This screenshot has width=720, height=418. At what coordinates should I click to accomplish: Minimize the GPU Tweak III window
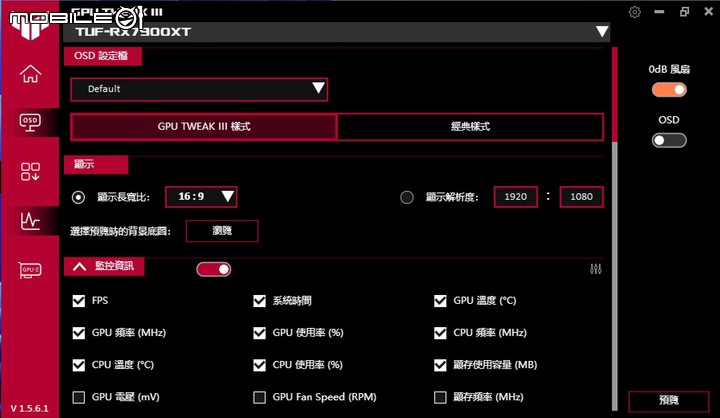click(x=659, y=12)
